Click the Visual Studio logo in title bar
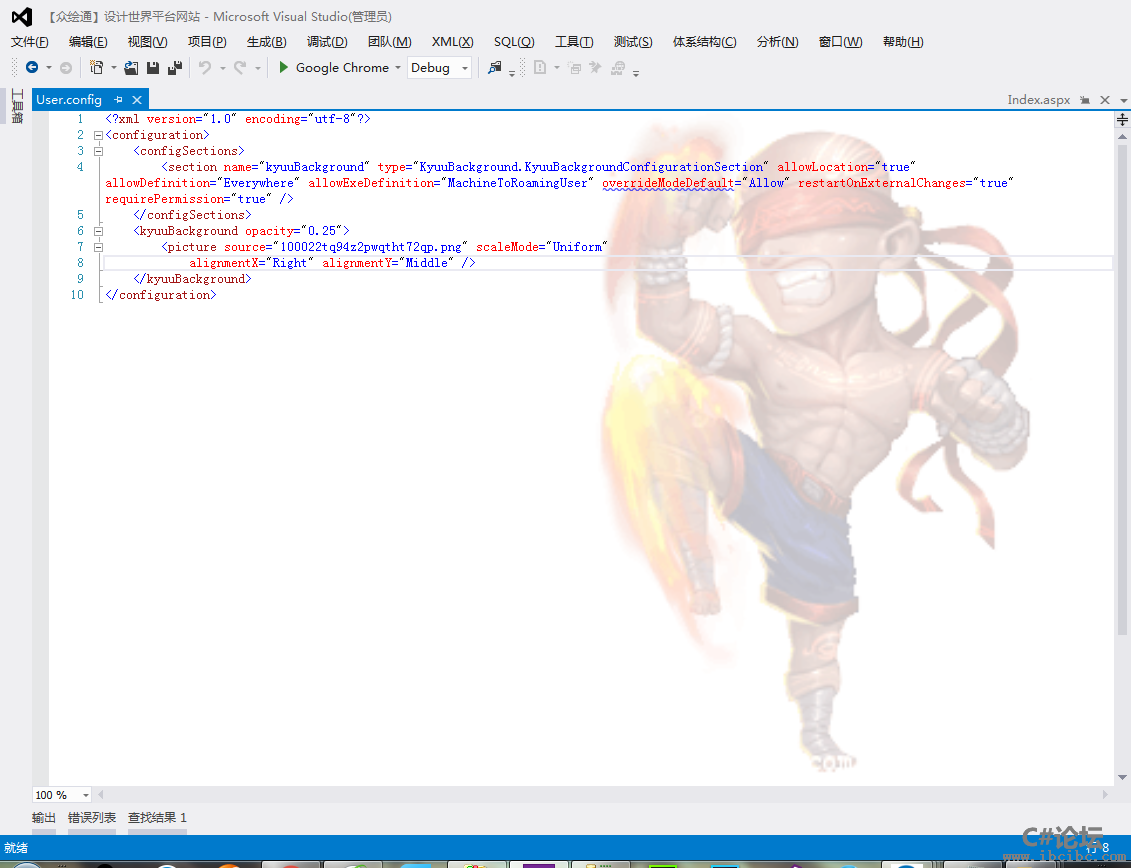The image size is (1131, 868). [22, 17]
